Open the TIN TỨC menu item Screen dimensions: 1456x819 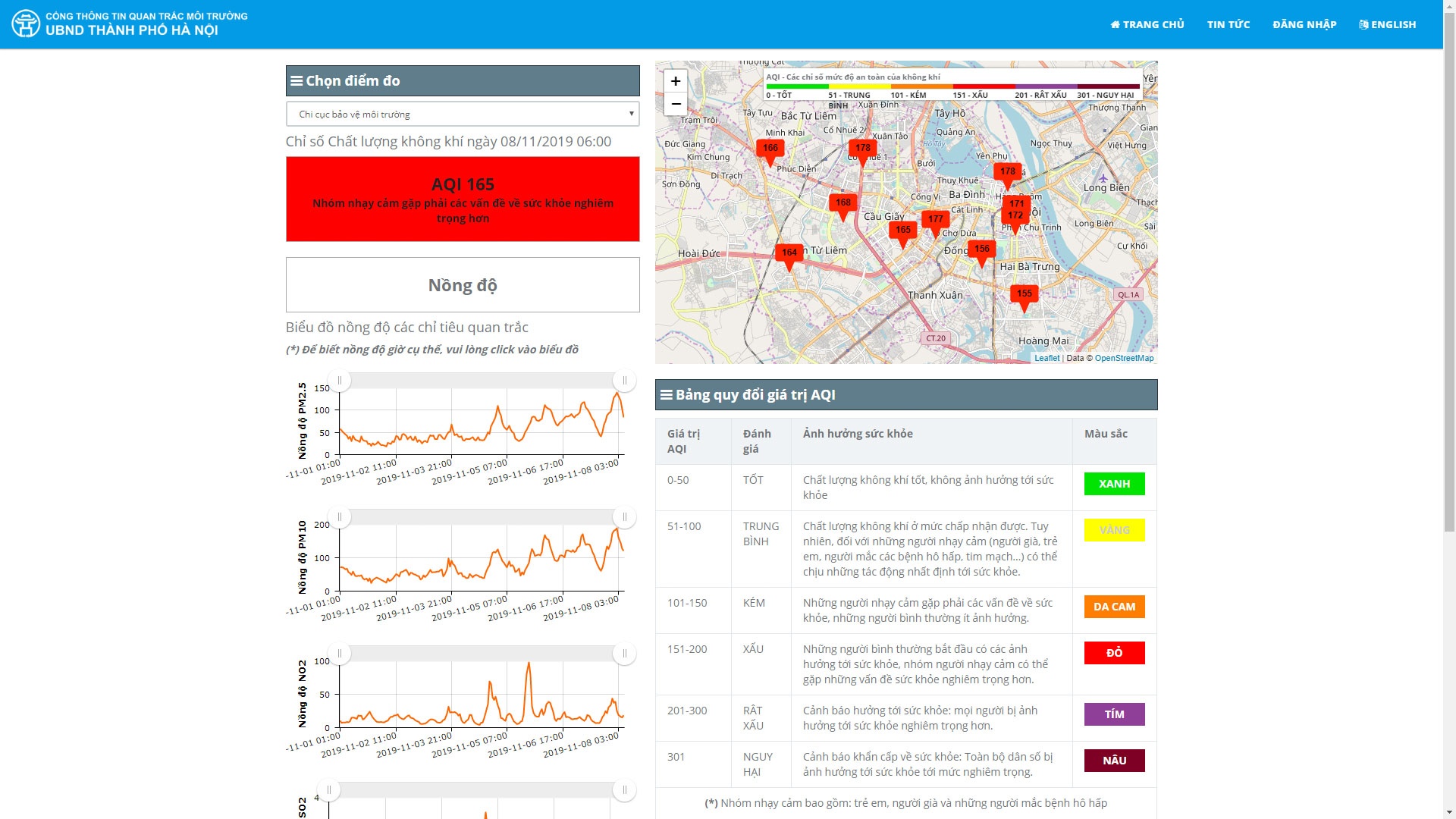[x=1228, y=24]
